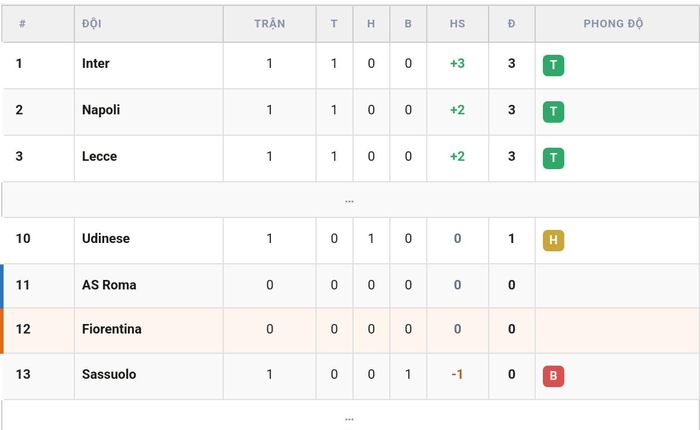Click Inter's green T form badge
Screen dimensions: 700x430
click(553, 65)
